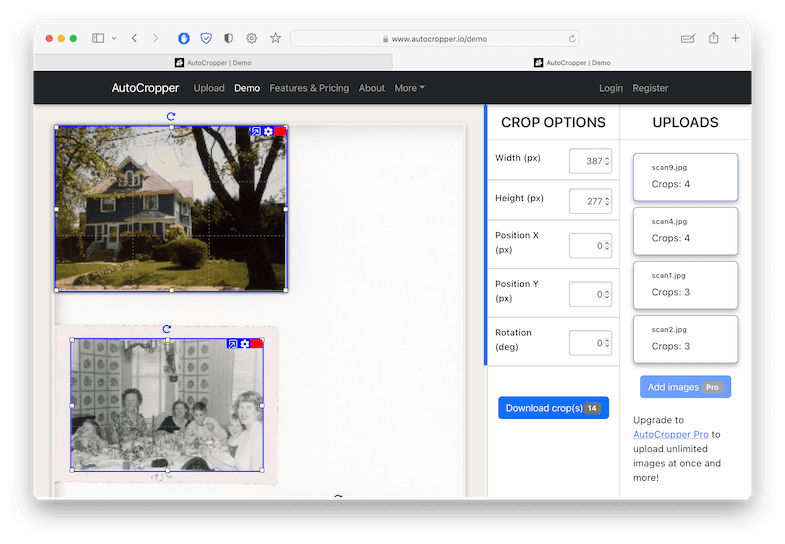
Task: Delete the house photo crop with red button
Action: [280, 131]
